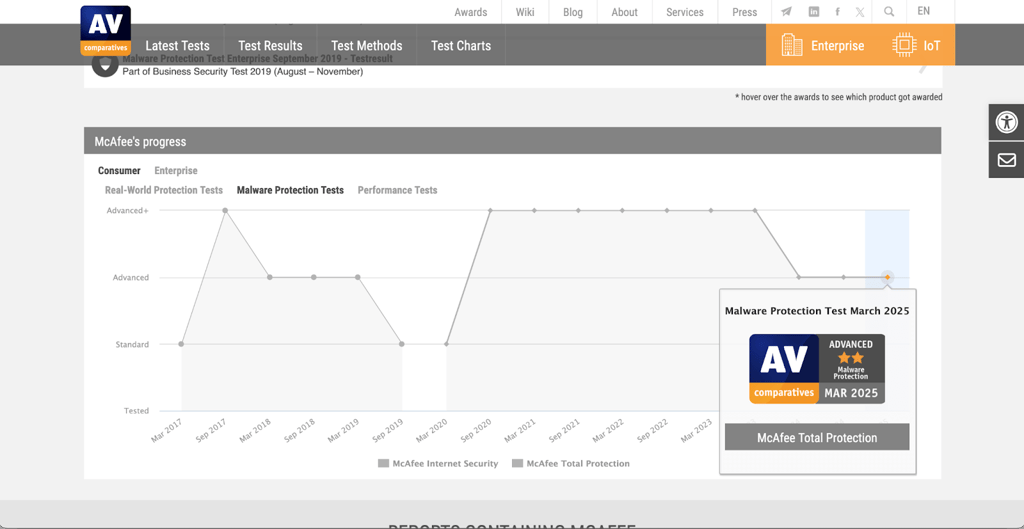Image resolution: width=1024 pixels, height=529 pixels.
Task: Click the Sep 2021 Advanced+ data point
Action: (x=579, y=210)
